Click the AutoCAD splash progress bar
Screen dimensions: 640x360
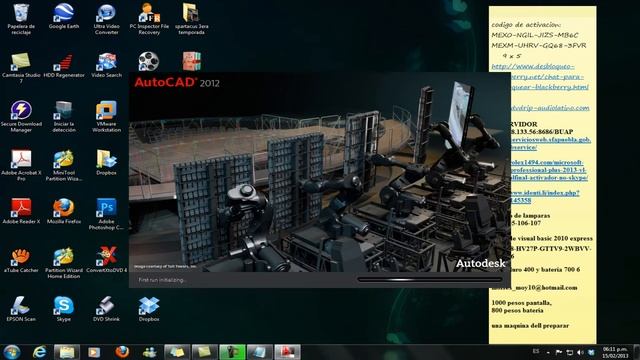click(430, 280)
